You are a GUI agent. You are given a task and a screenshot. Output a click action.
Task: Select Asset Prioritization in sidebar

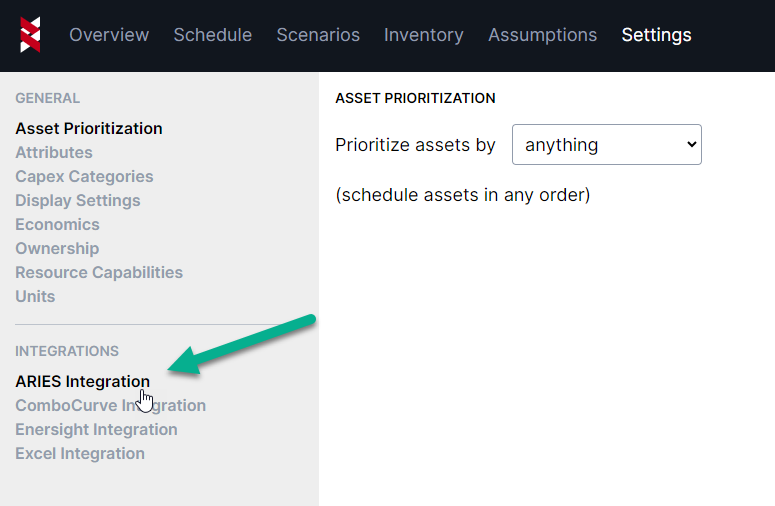(x=89, y=128)
